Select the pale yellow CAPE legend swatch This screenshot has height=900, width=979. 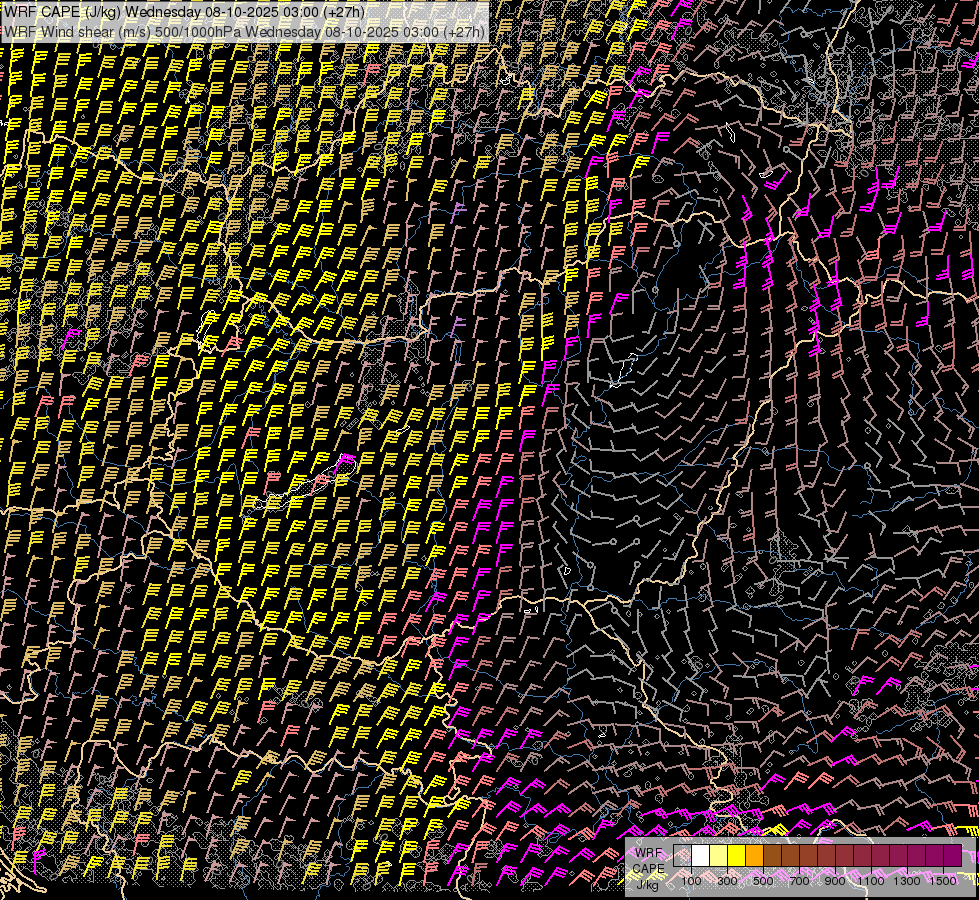pos(718,856)
